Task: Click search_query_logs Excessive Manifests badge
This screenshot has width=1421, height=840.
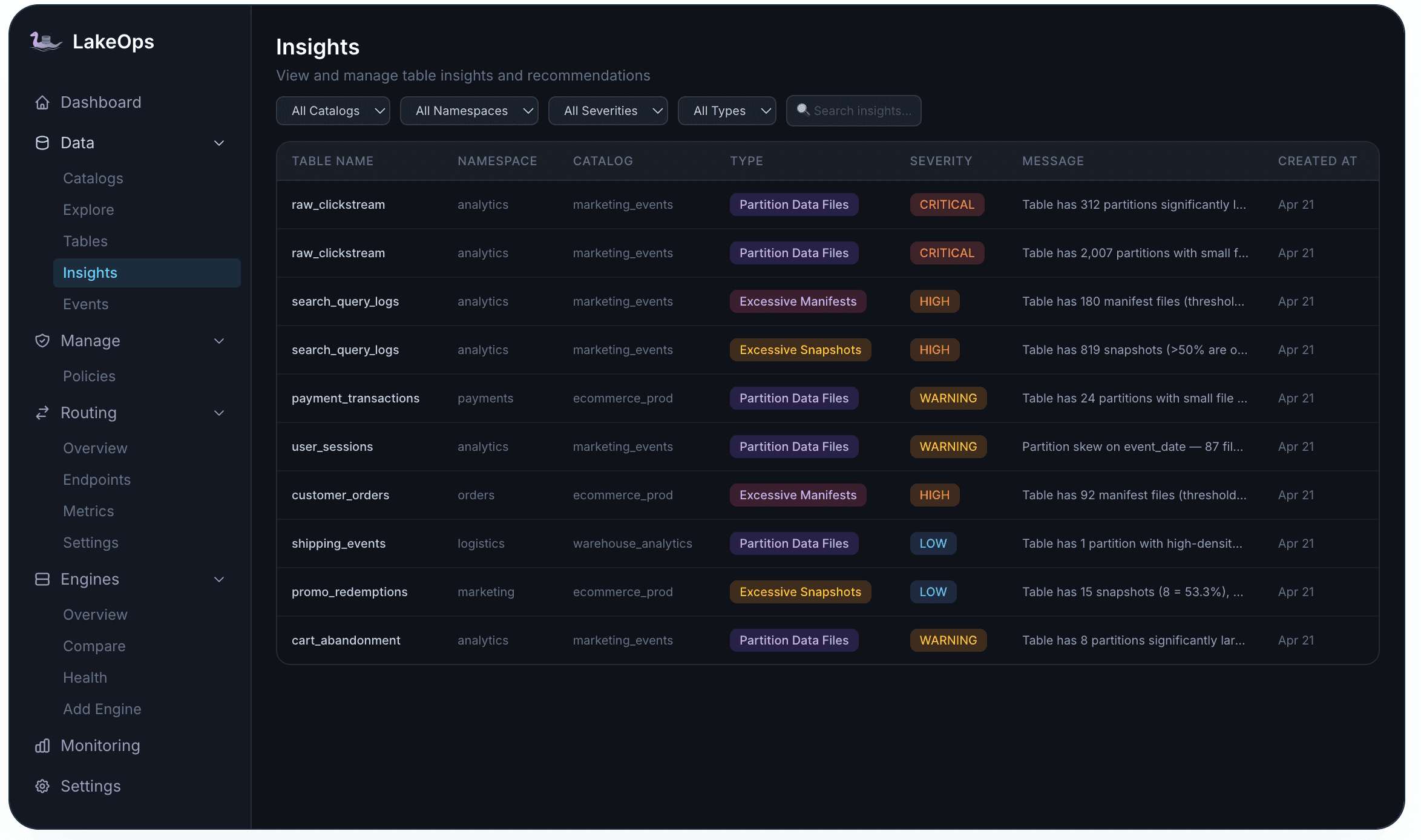Action: pos(798,301)
